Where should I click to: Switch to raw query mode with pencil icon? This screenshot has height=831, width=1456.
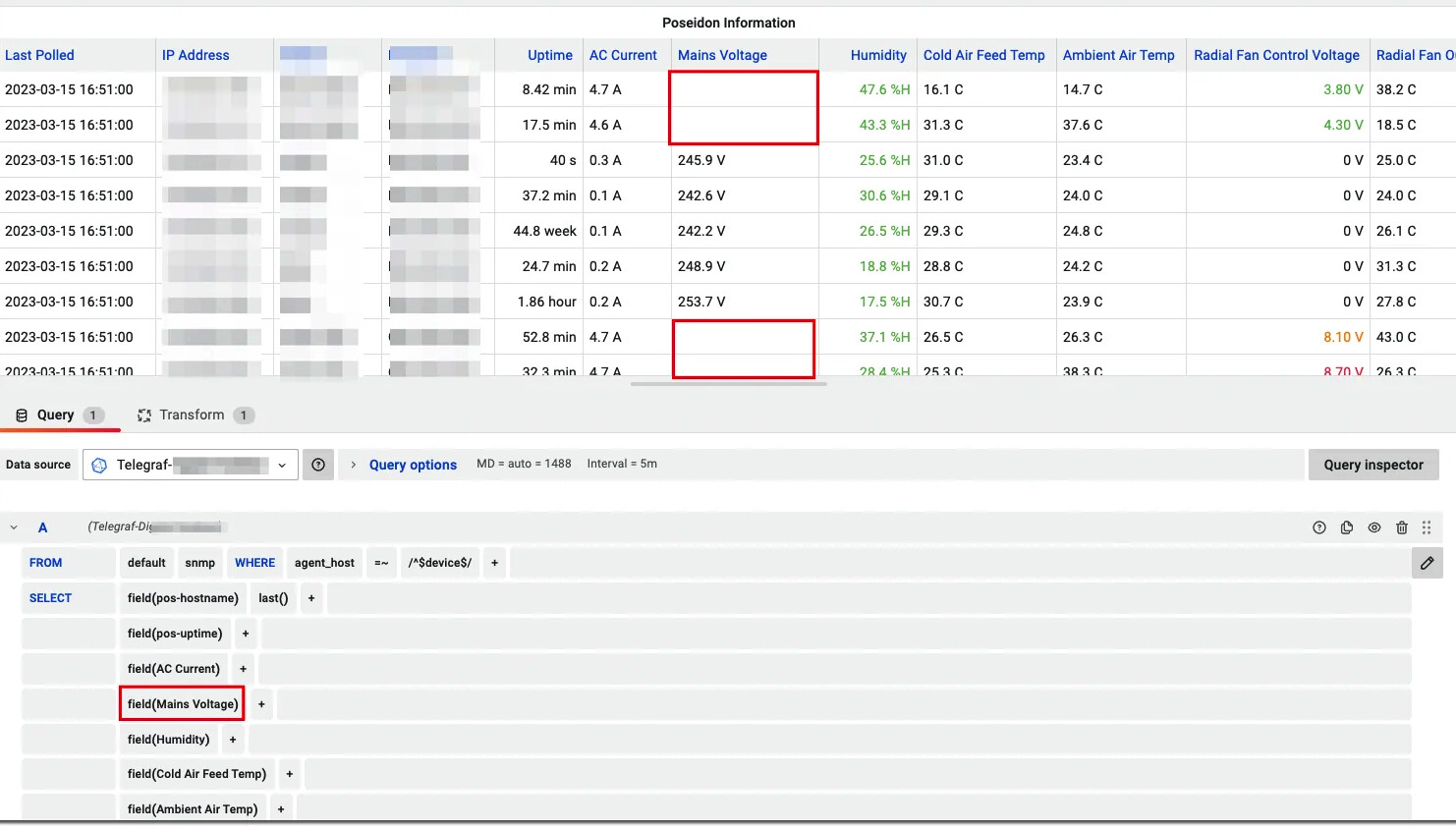(x=1427, y=563)
